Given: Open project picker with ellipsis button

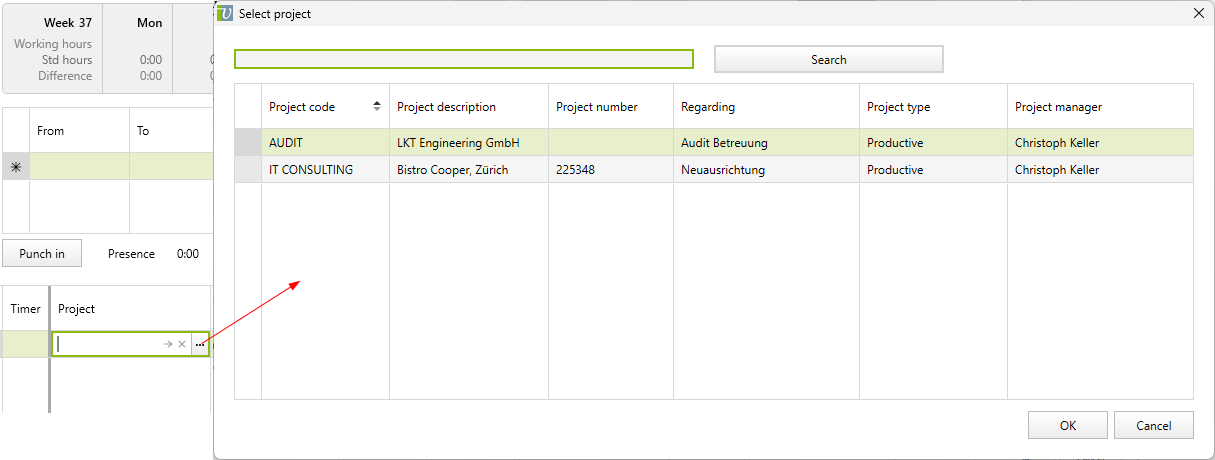Looking at the screenshot, I should [200, 344].
